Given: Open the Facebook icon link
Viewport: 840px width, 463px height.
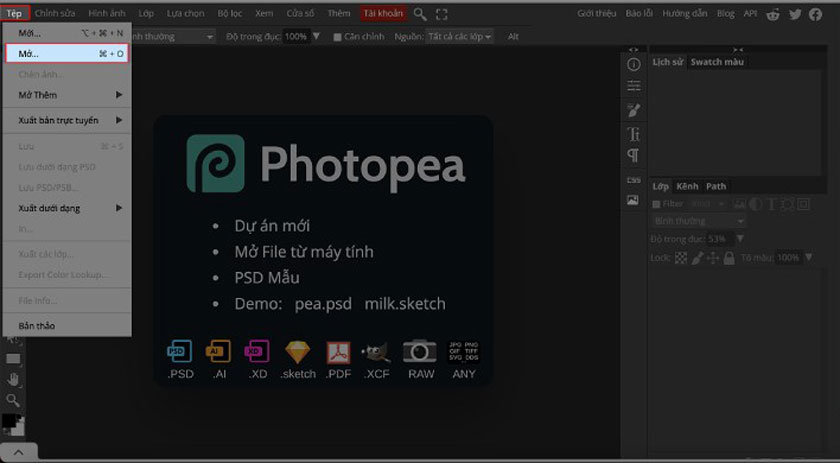Looking at the screenshot, I should (815, 14).
